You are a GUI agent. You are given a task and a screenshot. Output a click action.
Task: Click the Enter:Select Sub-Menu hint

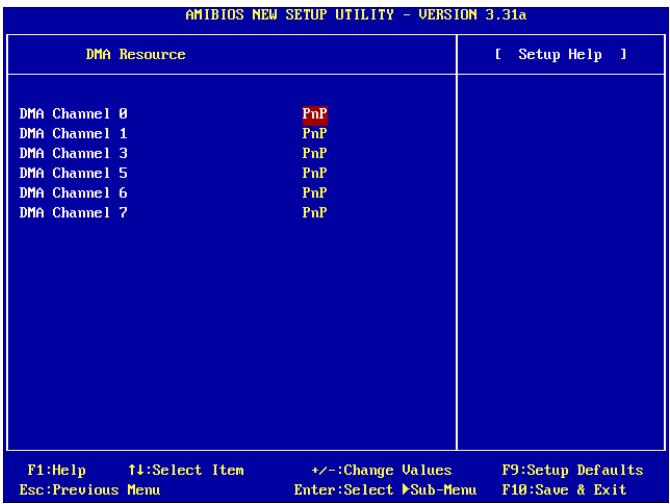coord(385,490)
